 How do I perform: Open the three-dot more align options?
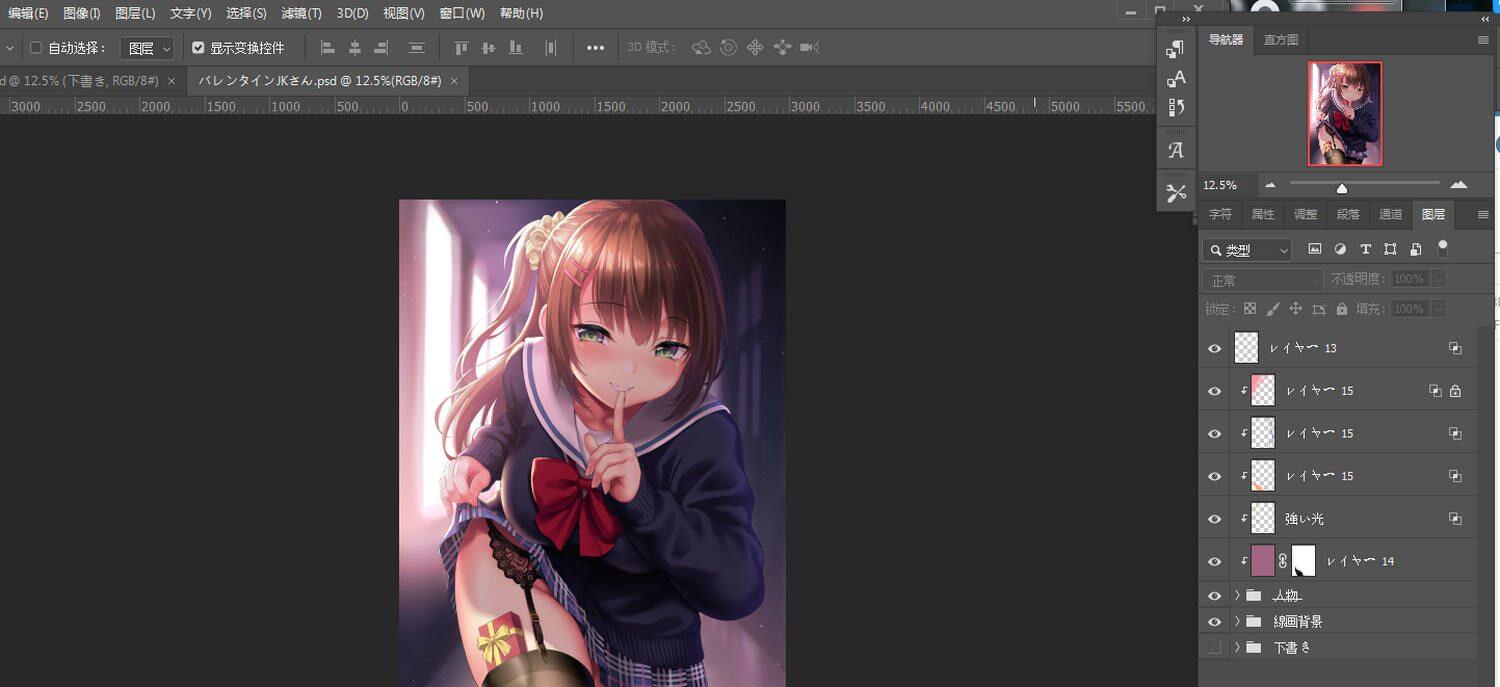click(x=595, y=48)
